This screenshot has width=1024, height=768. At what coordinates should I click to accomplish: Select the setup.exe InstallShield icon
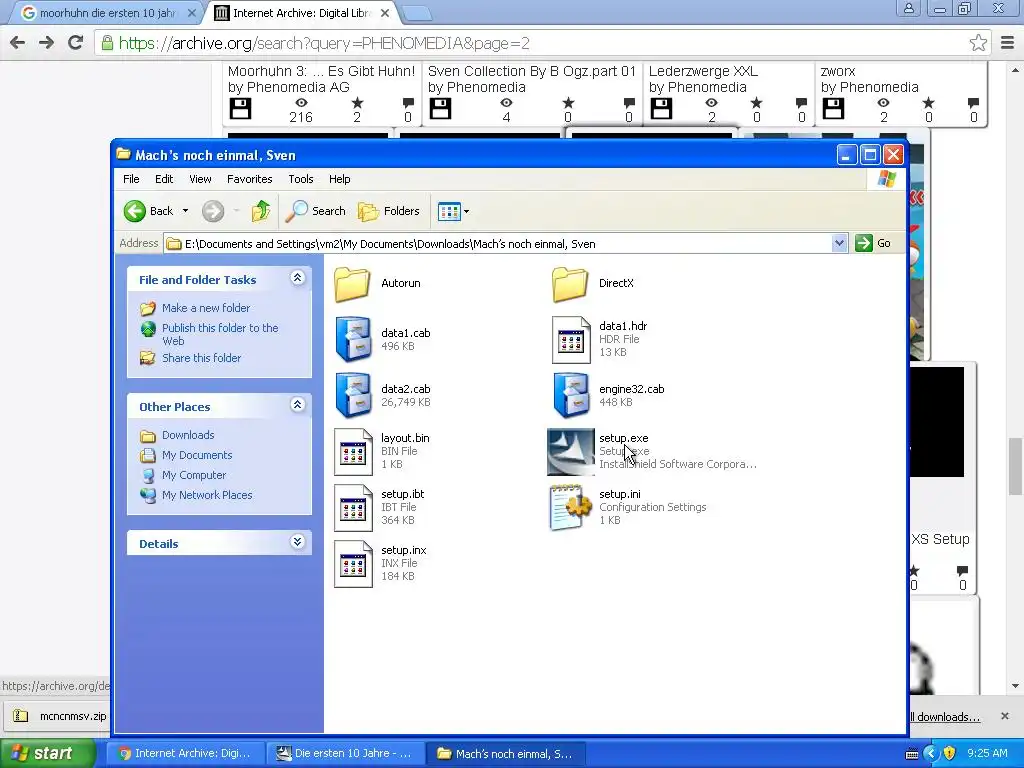(x=571, y=451)
